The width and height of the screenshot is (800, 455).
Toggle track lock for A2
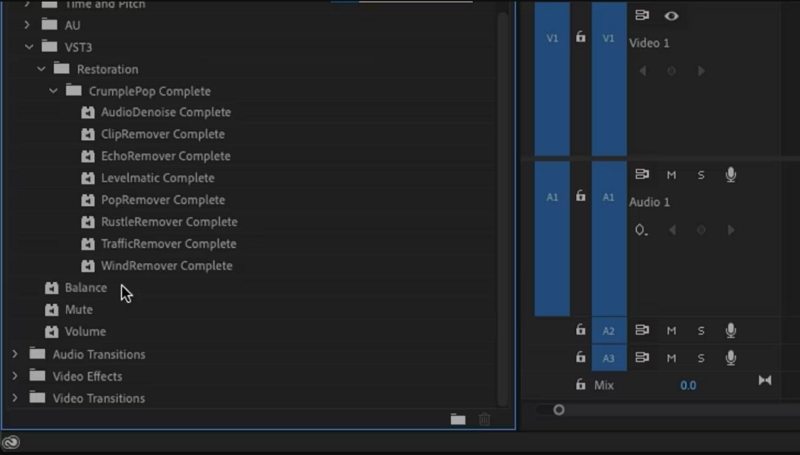point(581,330)
